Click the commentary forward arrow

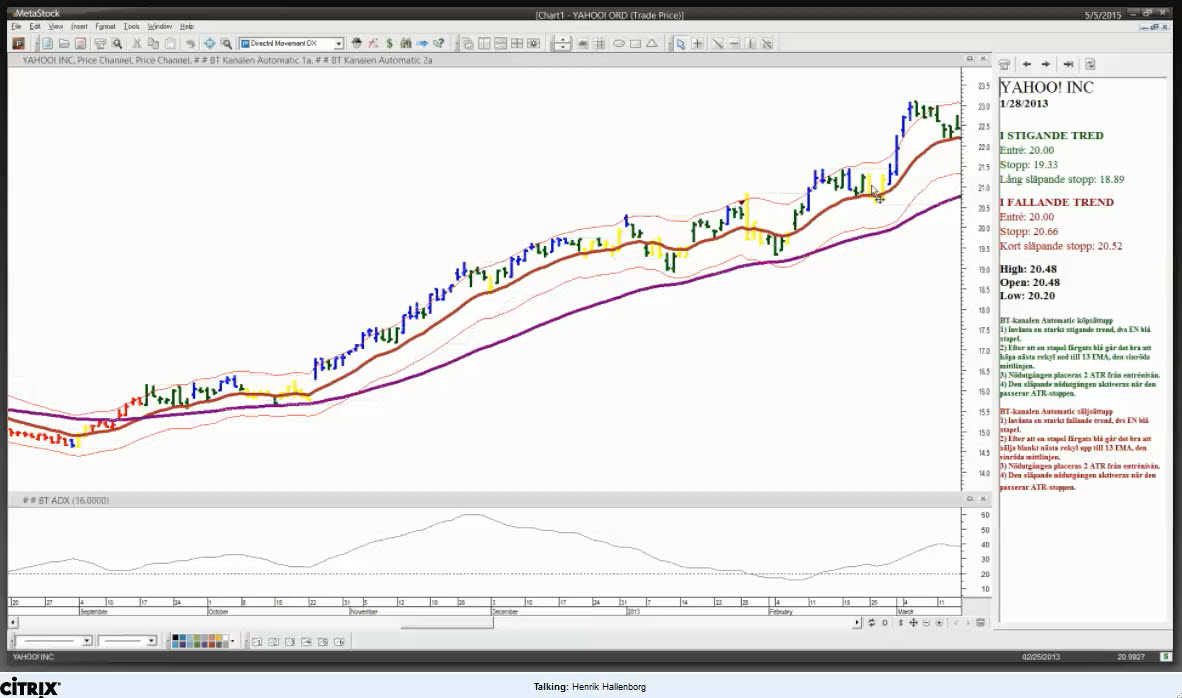tap(1046, 65)
